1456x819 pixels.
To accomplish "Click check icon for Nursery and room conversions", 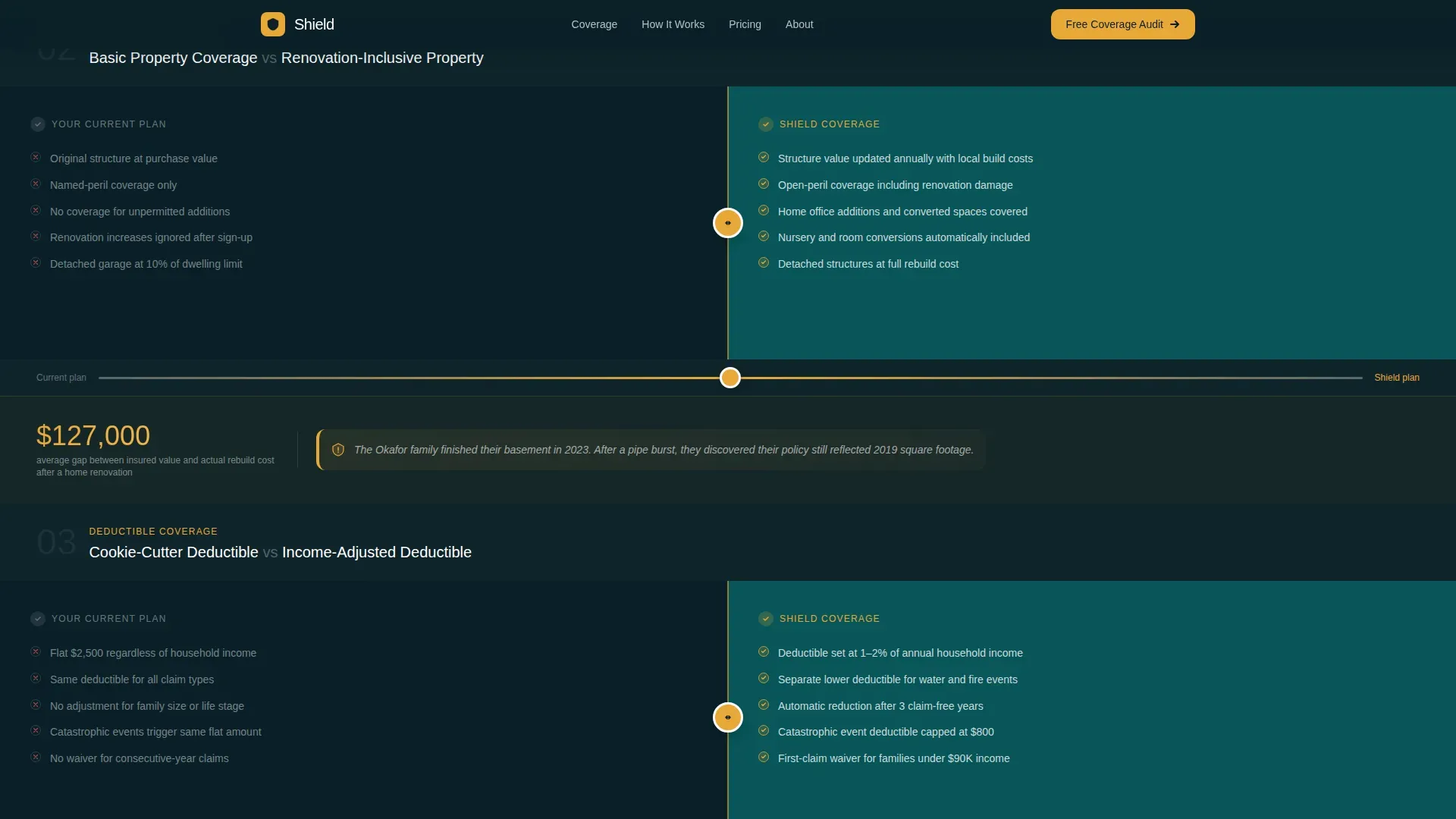I will pos(764,237).
